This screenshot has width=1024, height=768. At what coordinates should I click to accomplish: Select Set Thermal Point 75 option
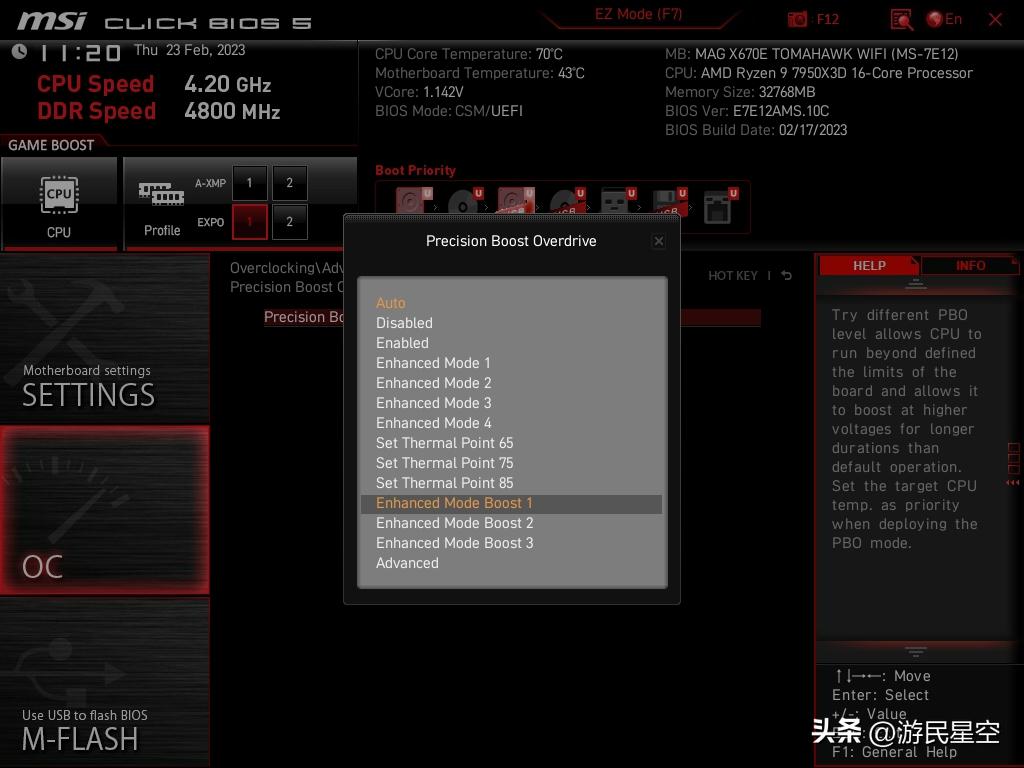(x=444, y=462)
